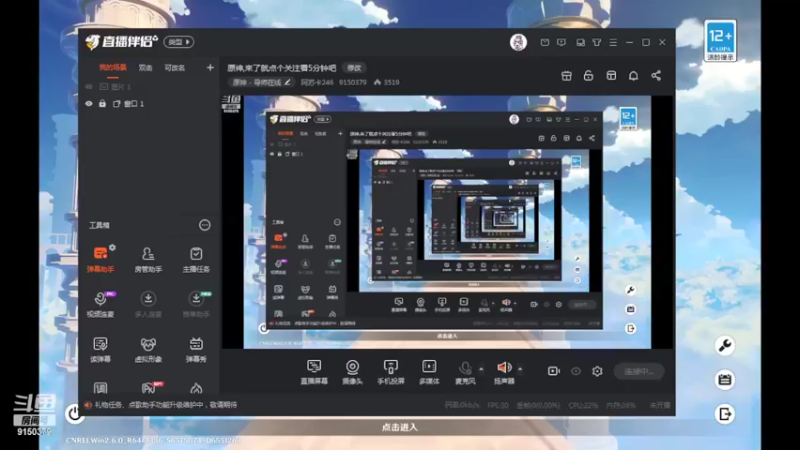Click 修改 to edit stream title
This screenshot has width=800, height=450.
point(354,68)
